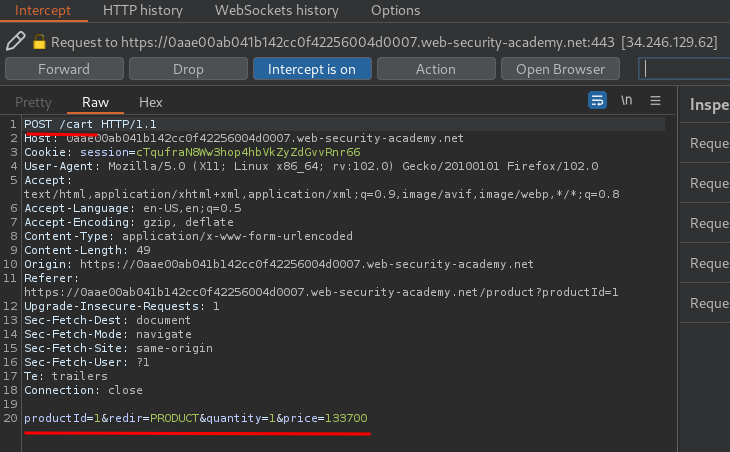Click the Inspector panel heading
Viewport: 730px width, 452px height.
pos(709,104)
